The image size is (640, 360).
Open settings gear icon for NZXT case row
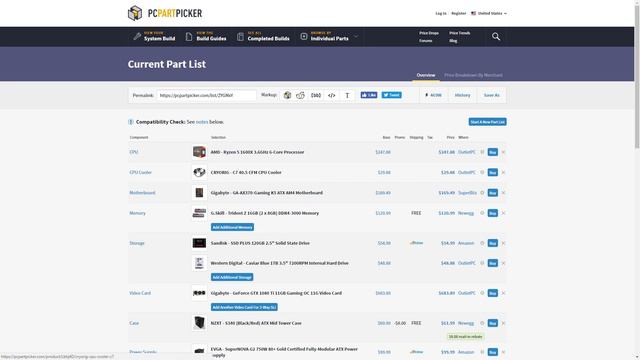point(482,323)
